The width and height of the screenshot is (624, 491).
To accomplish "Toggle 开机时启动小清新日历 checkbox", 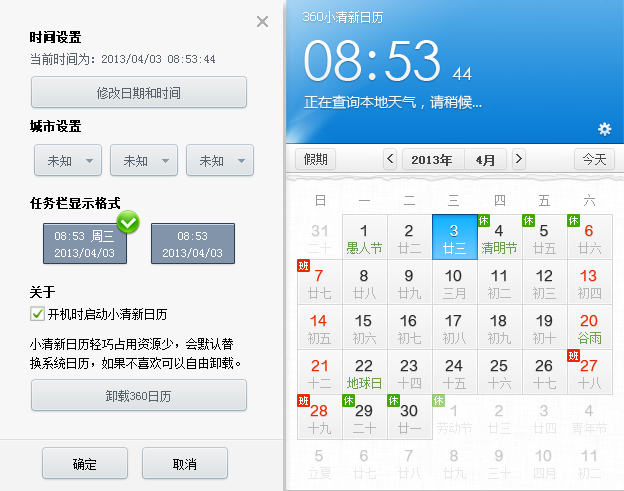I will (x=37, y=314).
